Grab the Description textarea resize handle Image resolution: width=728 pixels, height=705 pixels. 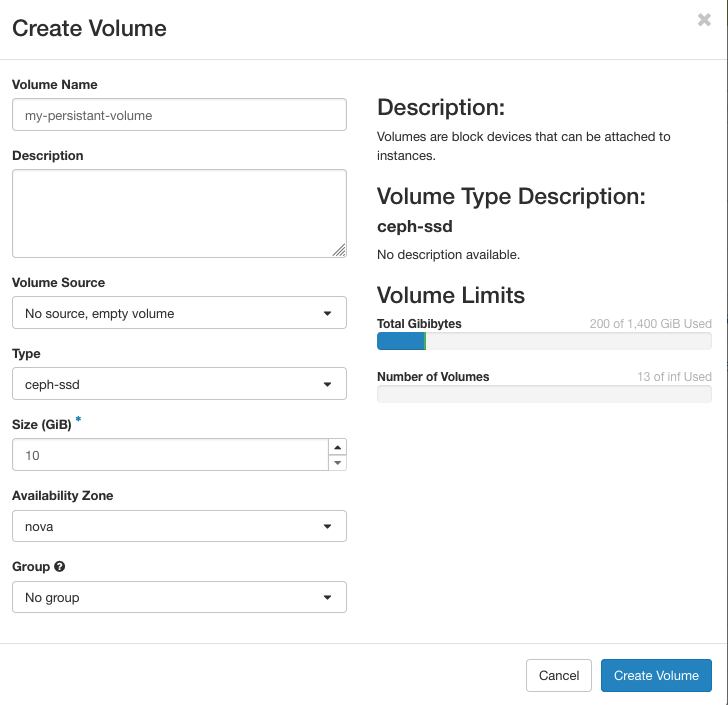coord(339,250)
